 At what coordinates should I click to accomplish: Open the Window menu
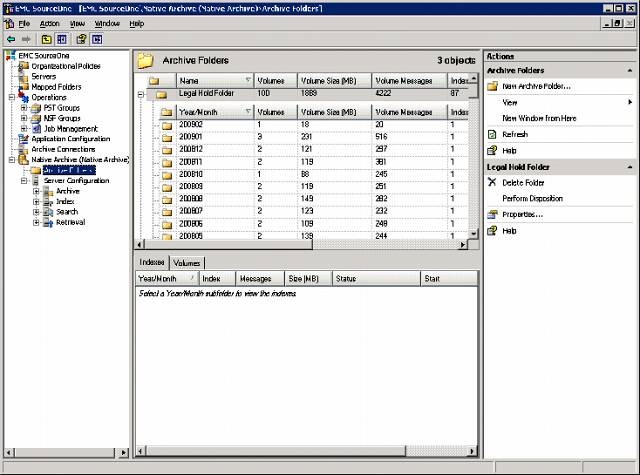(x=107, y=24)
